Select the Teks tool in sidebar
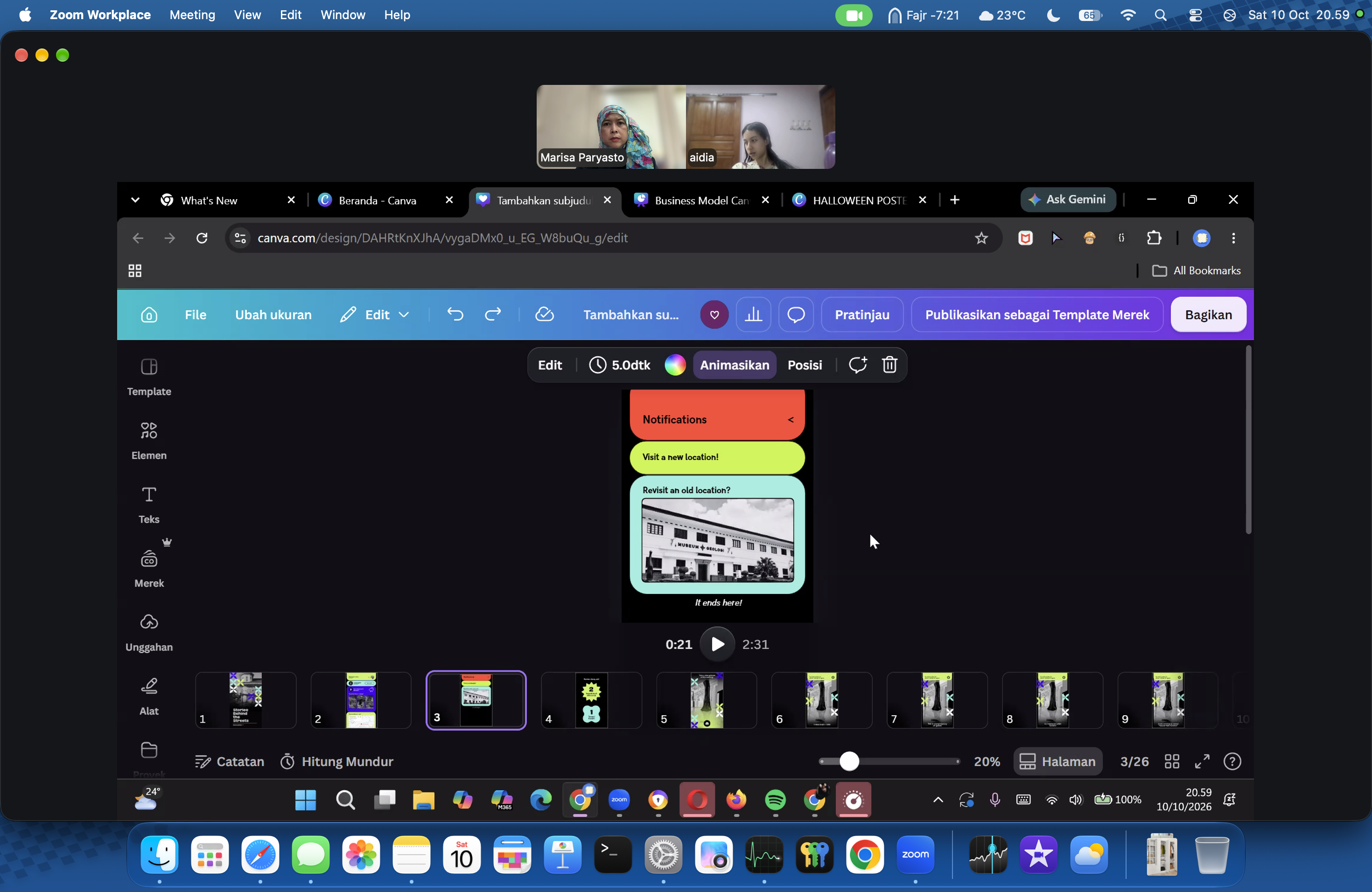 pos(149,505)
